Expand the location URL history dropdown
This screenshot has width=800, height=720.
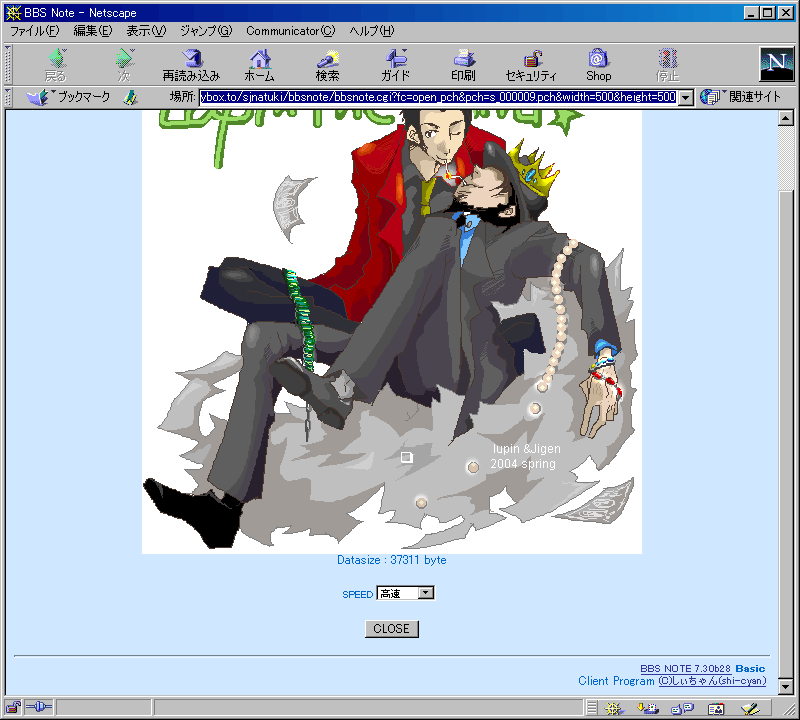686,97
